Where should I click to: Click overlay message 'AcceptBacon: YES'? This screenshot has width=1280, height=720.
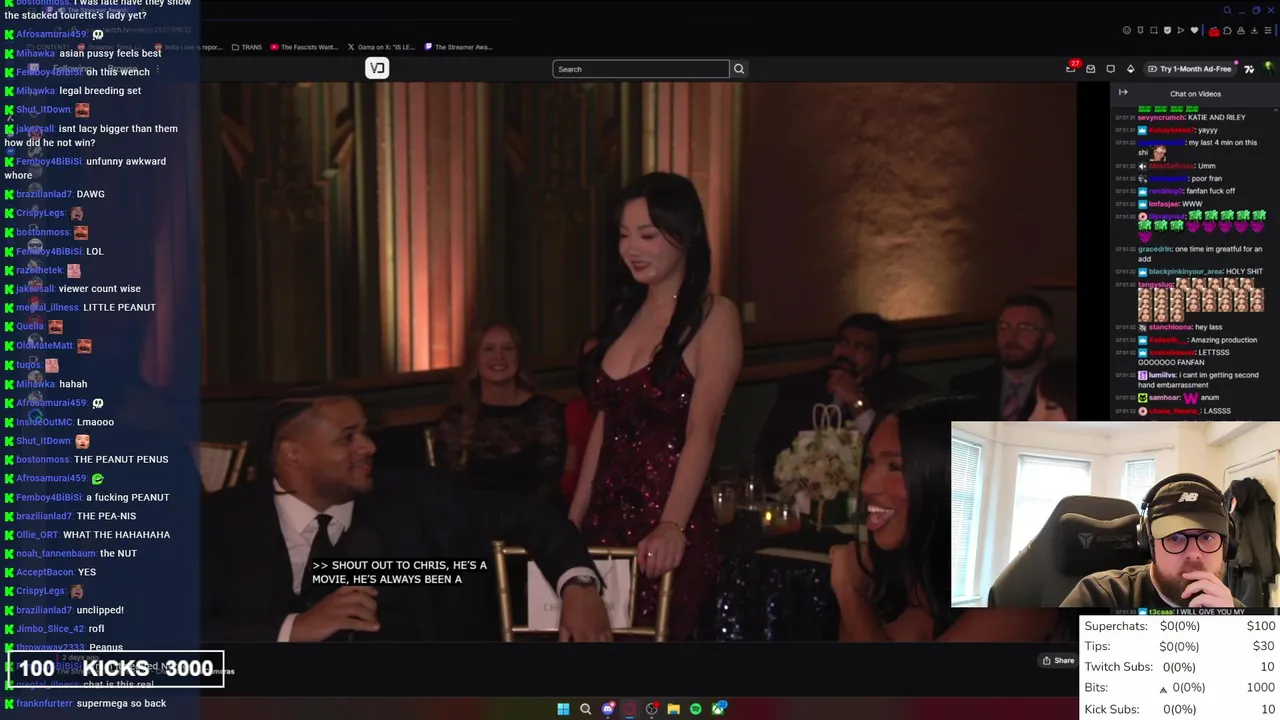pyautogui.click(x=50, y=572)
